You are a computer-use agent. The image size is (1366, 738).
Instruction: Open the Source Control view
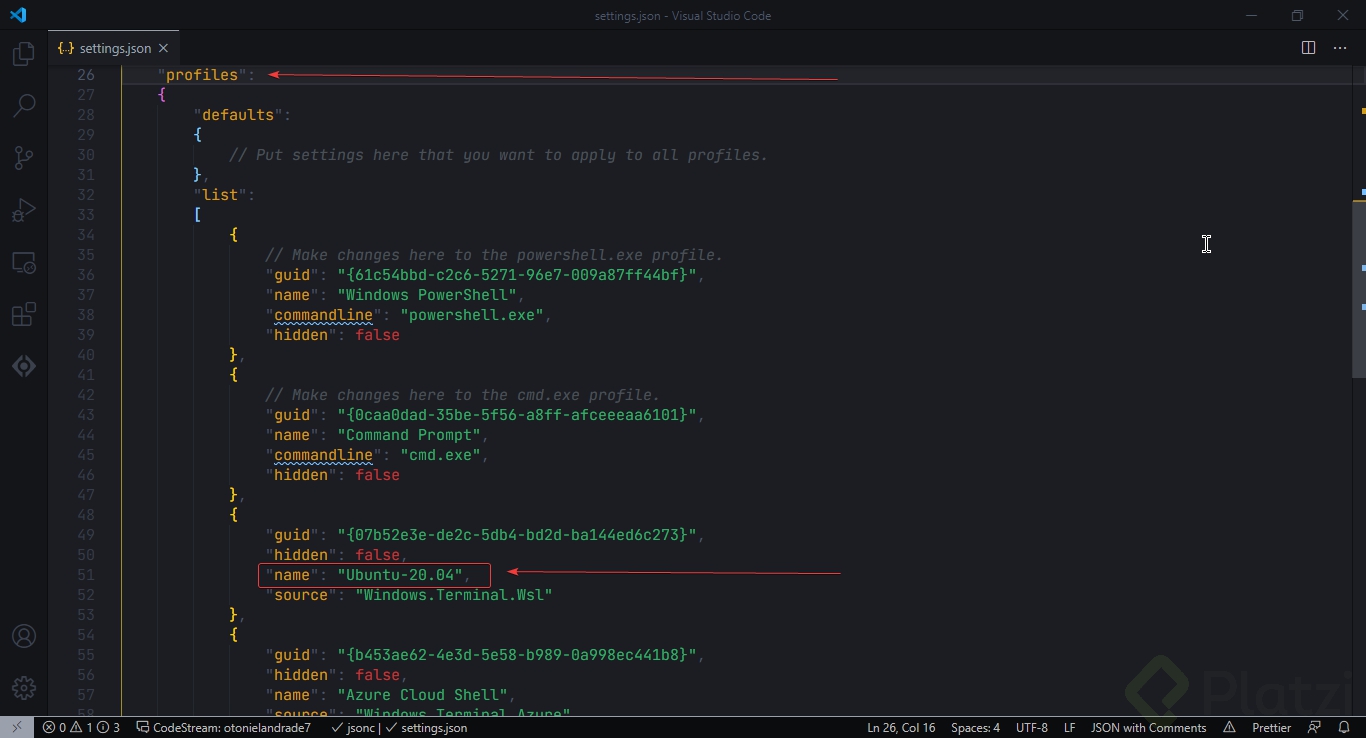click(24, 158)
